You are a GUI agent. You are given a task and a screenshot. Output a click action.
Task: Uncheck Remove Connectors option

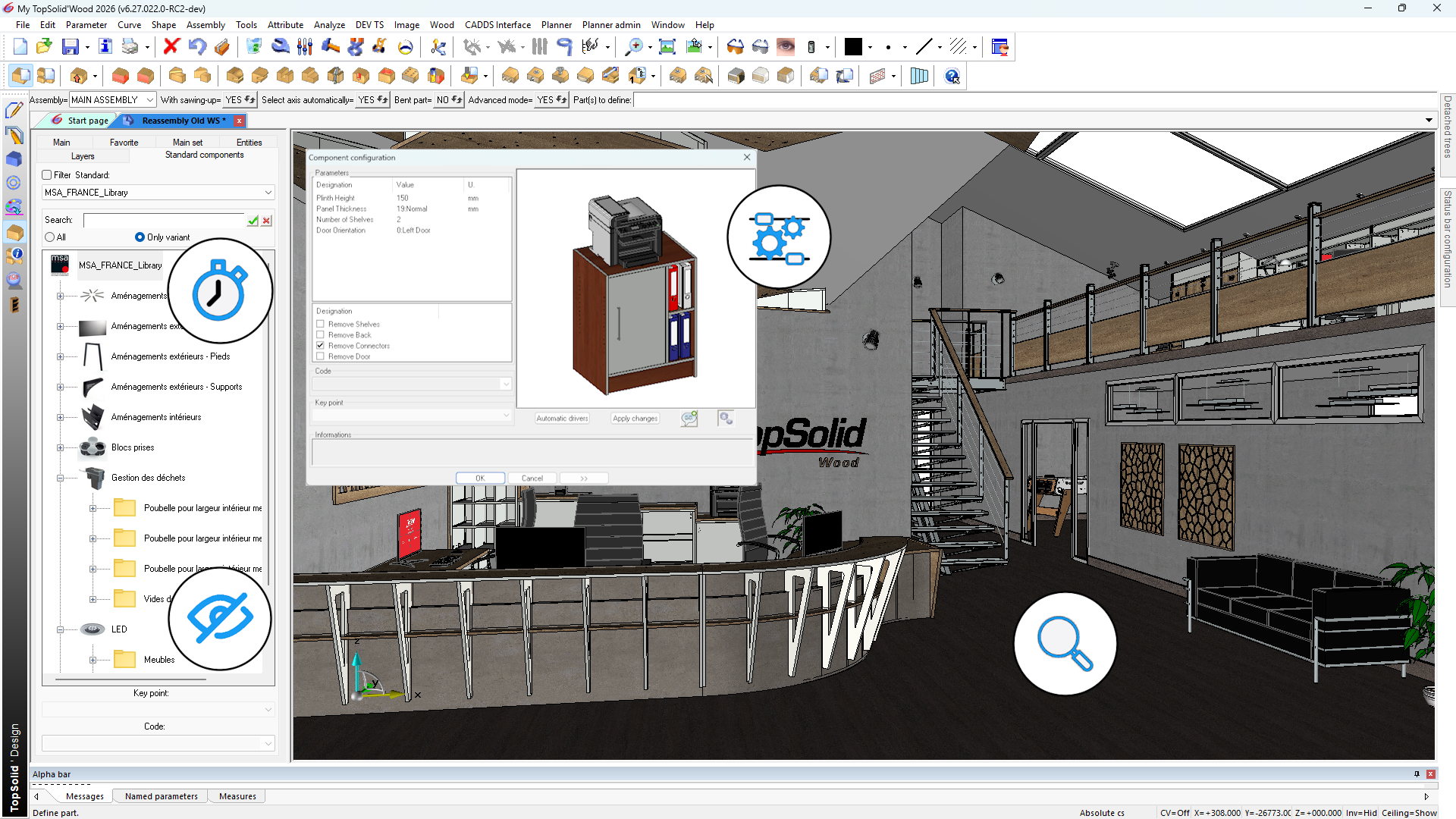(x=320, y=346)
